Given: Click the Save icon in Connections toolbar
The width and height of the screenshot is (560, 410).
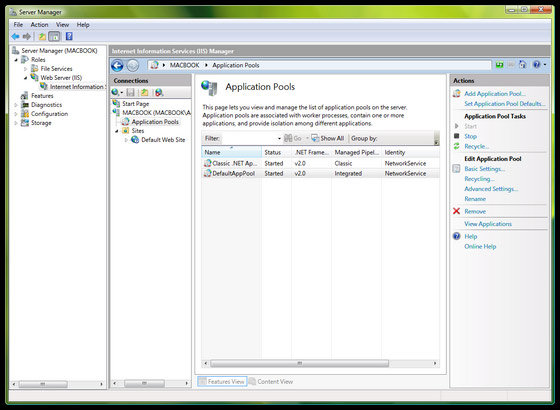Looking at the screenshot, I should 131,92.
